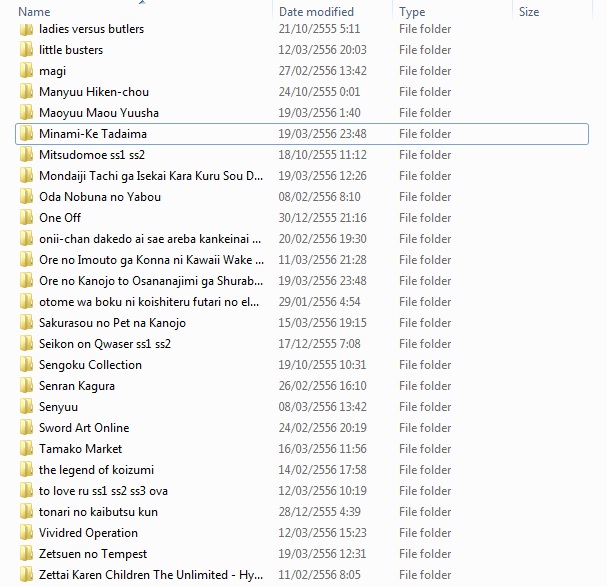Click 'tonari no kaibutsu kun' name
607x586 pixels.
point(98,512)
